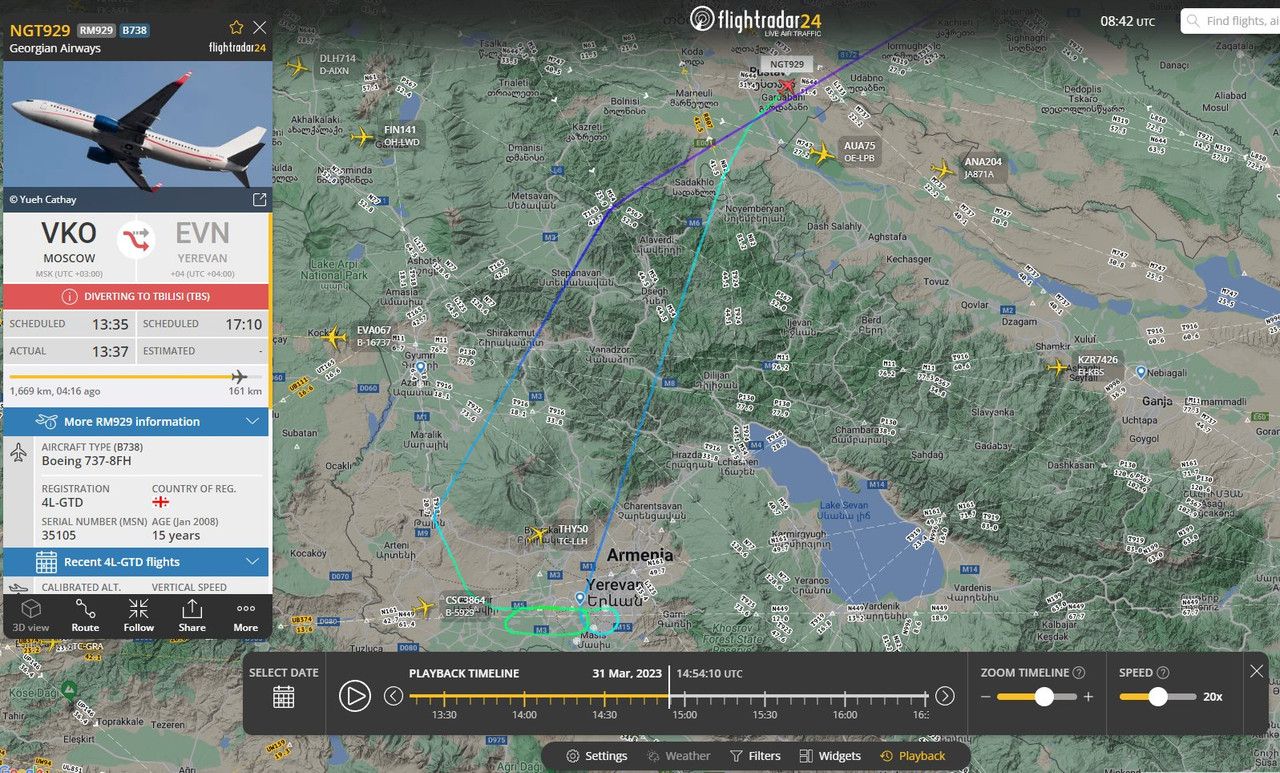Click the aircraft photo thumbnail

[x=136, y=125]
